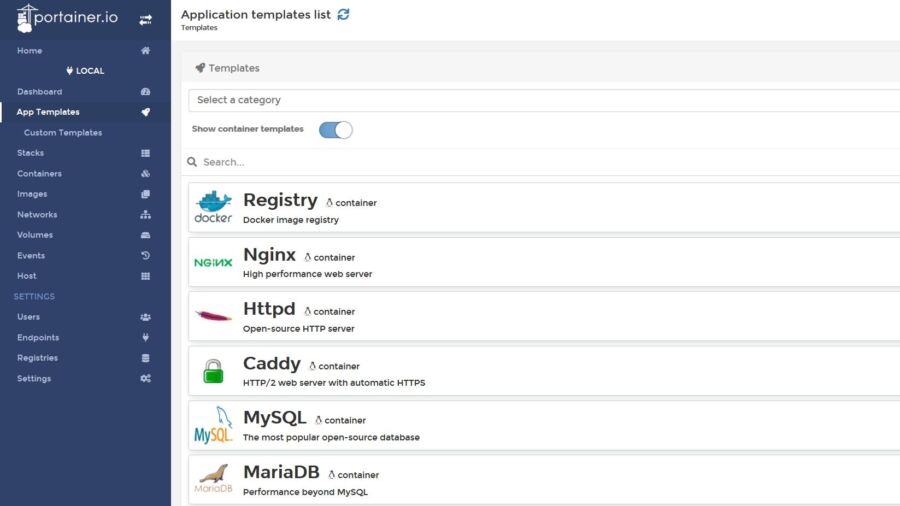900x506 pixels.
Task: Select the MariaDB template title
Action: [281, 472]
